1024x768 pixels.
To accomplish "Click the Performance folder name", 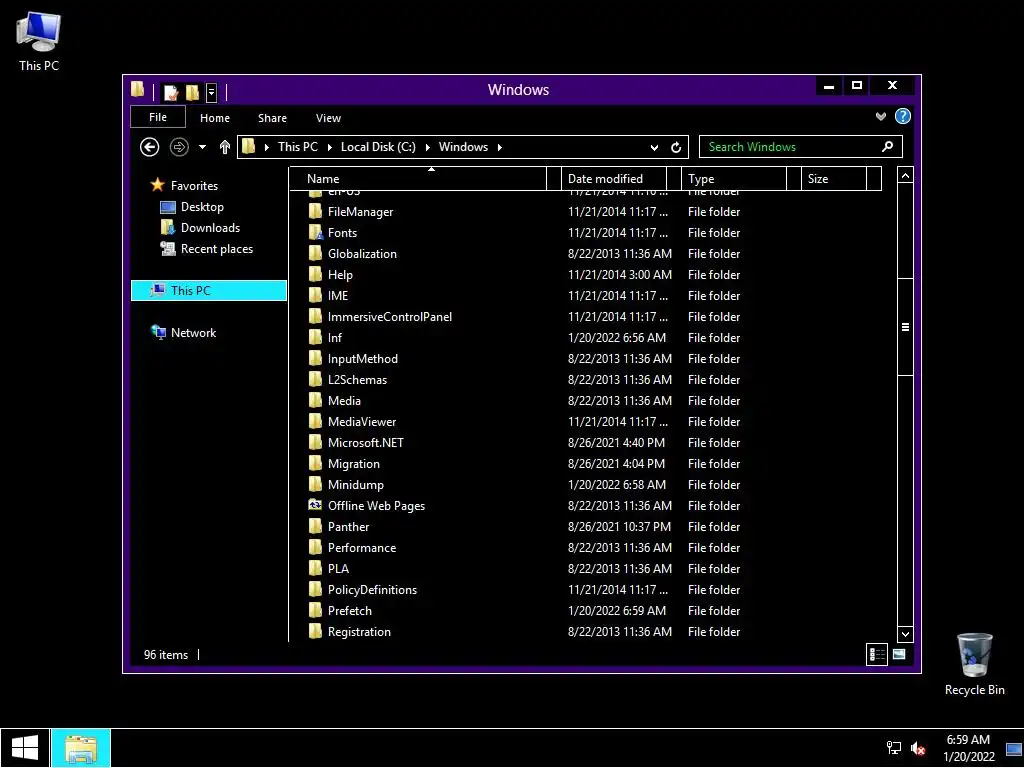I will 362,548.
